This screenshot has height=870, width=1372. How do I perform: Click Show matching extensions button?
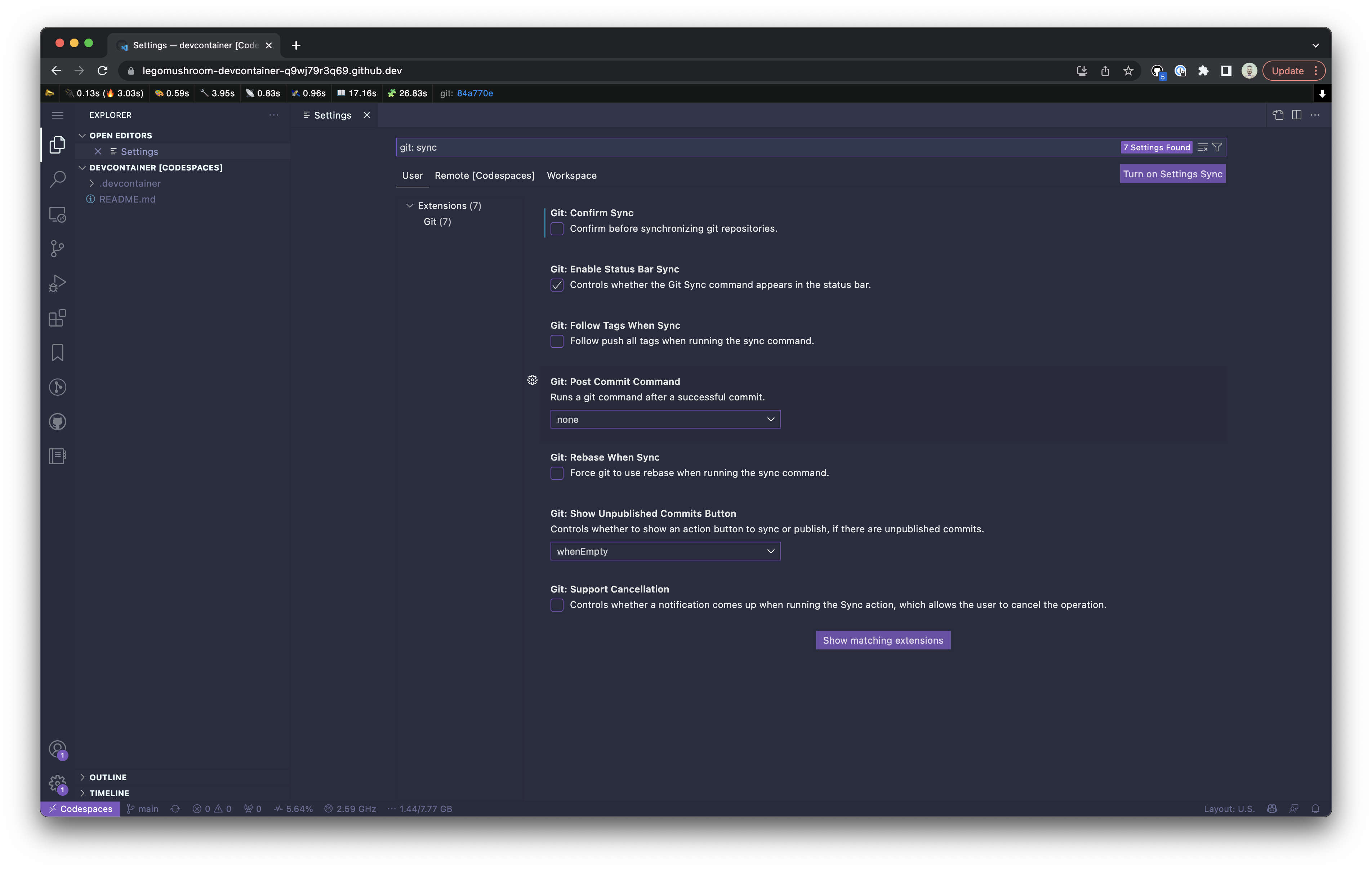tap(883, 640)
